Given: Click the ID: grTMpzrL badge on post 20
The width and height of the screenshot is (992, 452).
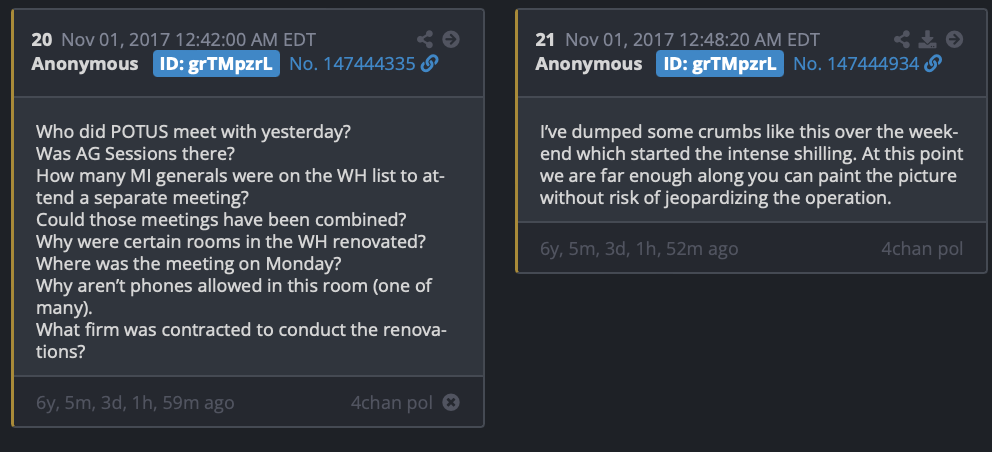Looking at the screenshot, I should point(217,64).
